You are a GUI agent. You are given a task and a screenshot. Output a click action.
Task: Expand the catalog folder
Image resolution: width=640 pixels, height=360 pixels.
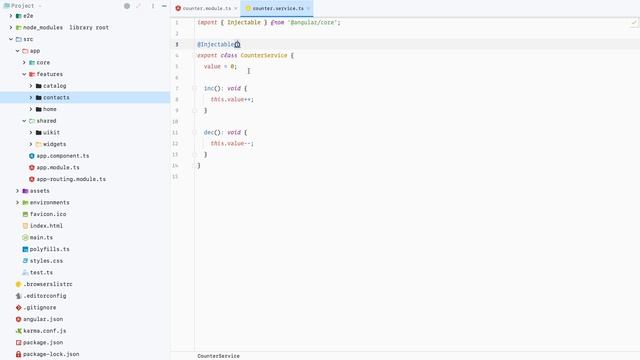pos(31,86)
